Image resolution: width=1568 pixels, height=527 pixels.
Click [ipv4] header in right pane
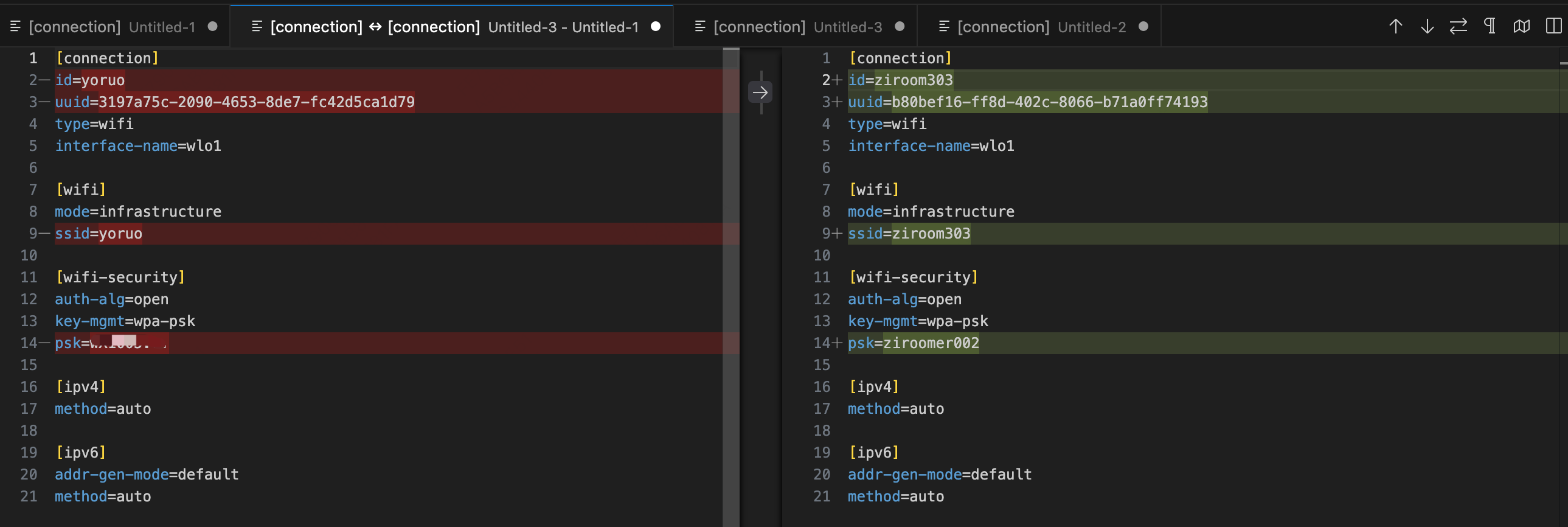pos(874,386)
